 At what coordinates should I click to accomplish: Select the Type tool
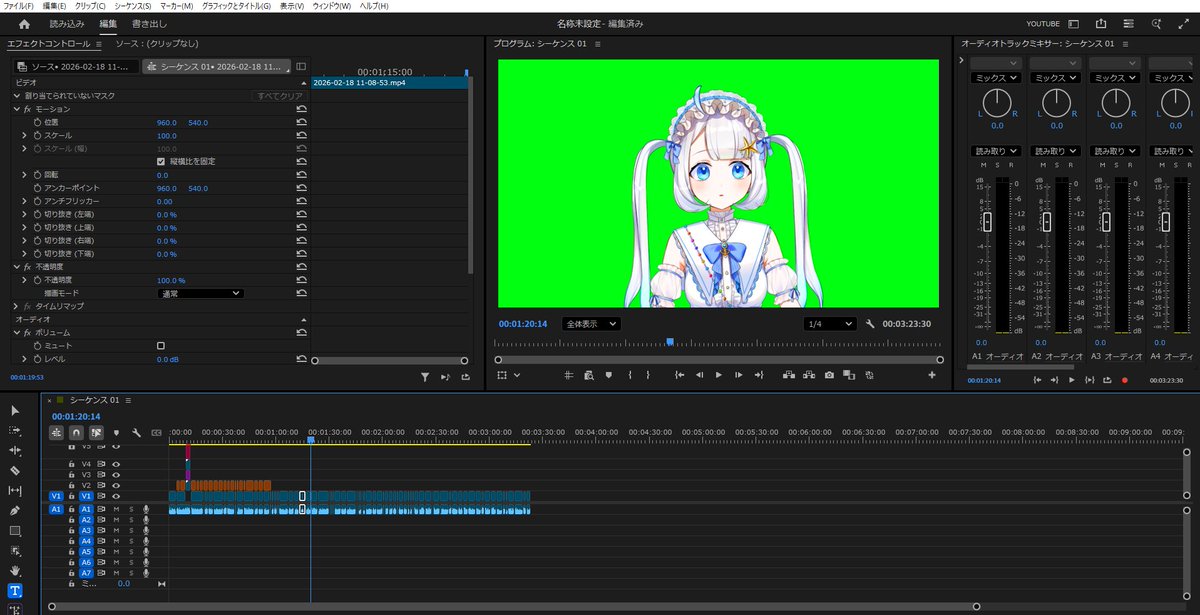click(15, 590)
